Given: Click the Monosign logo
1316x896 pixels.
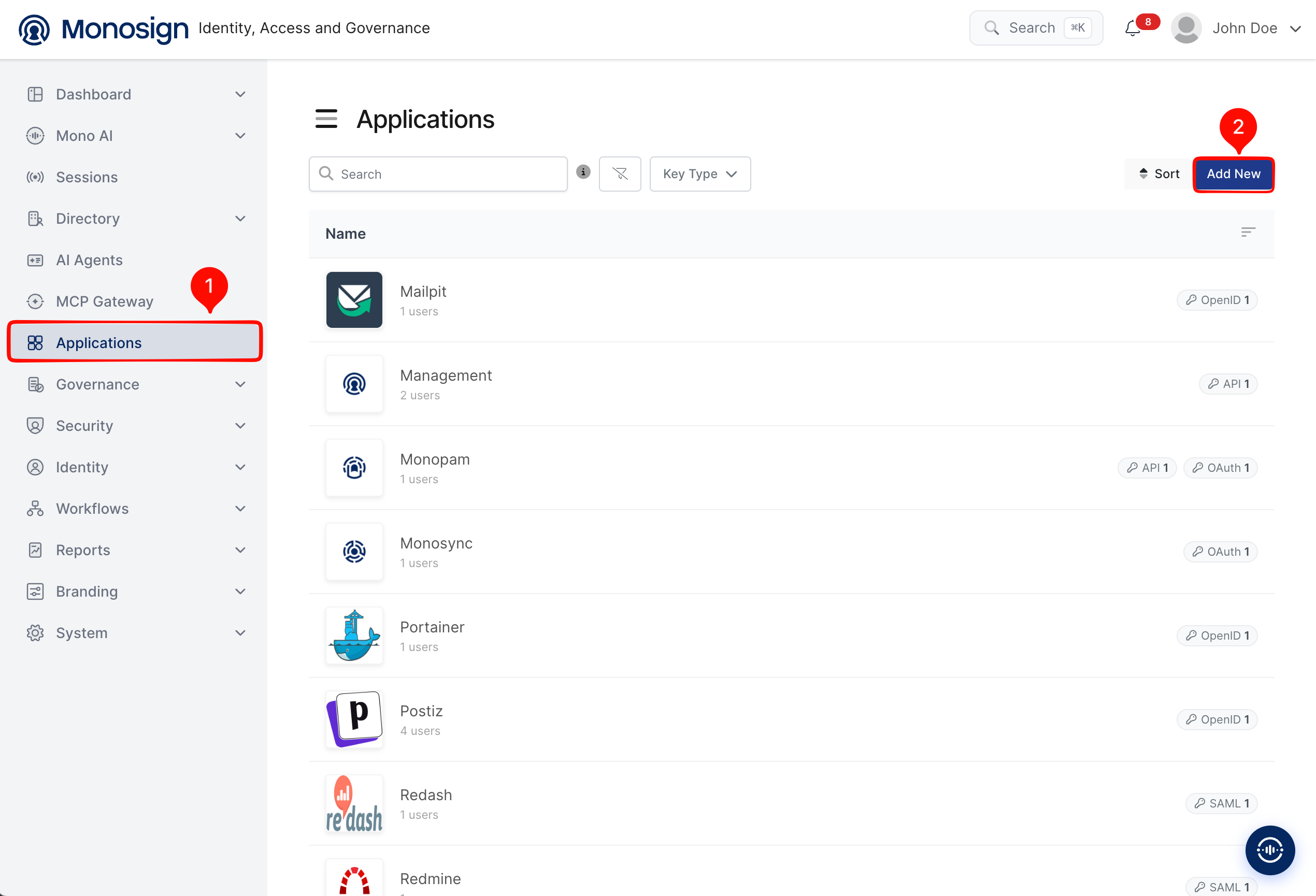Looking at the screenshot, I should click(x=104, y=28).
